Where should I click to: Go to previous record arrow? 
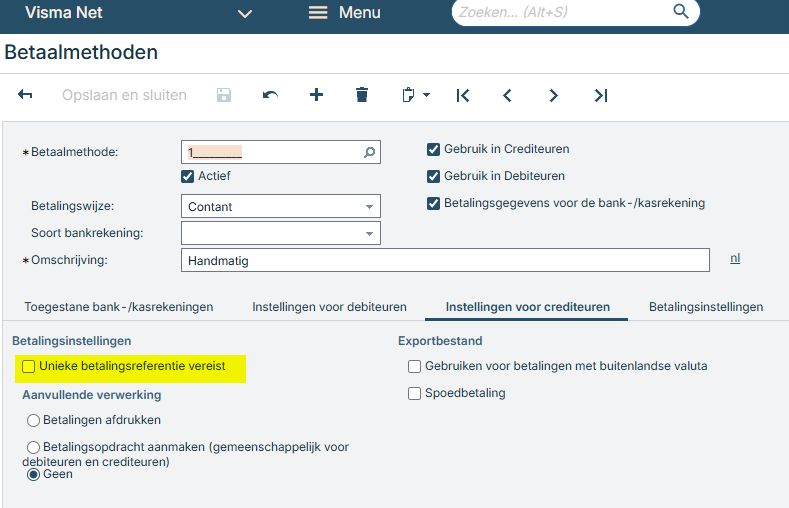tap(508, 95)
